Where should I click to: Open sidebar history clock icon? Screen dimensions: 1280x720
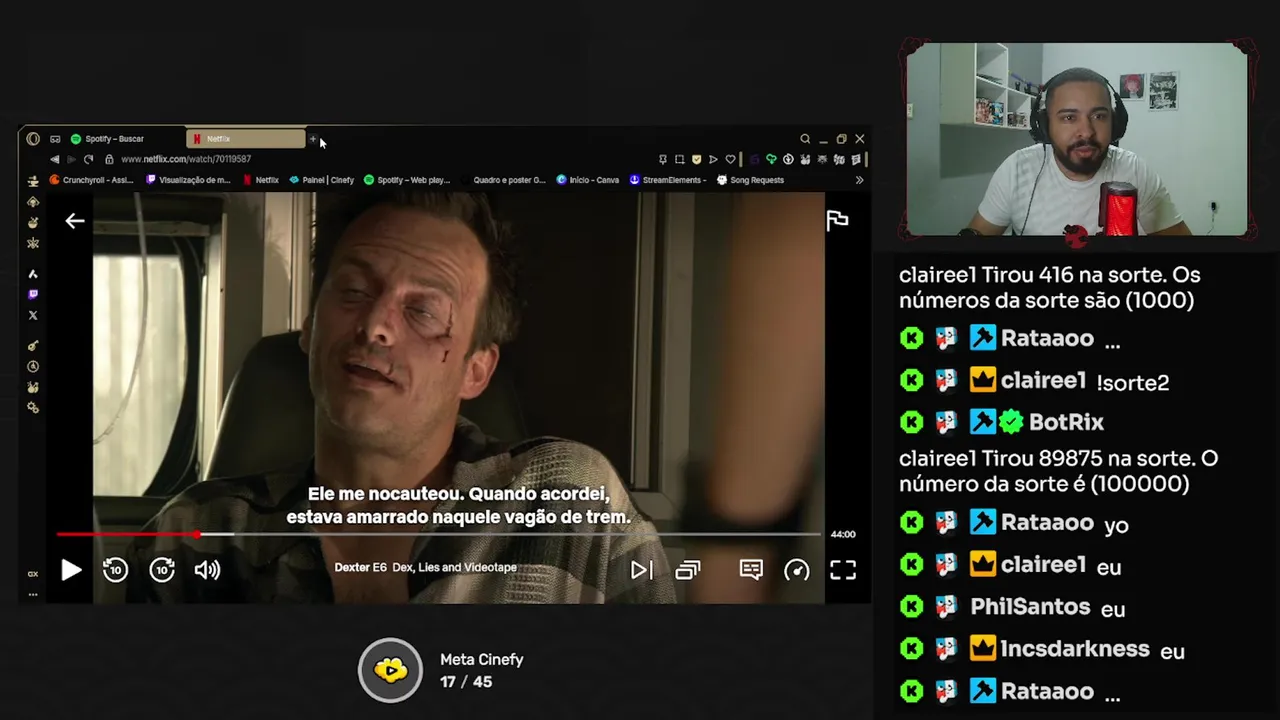pyautogui.click(x=33, y=367)
